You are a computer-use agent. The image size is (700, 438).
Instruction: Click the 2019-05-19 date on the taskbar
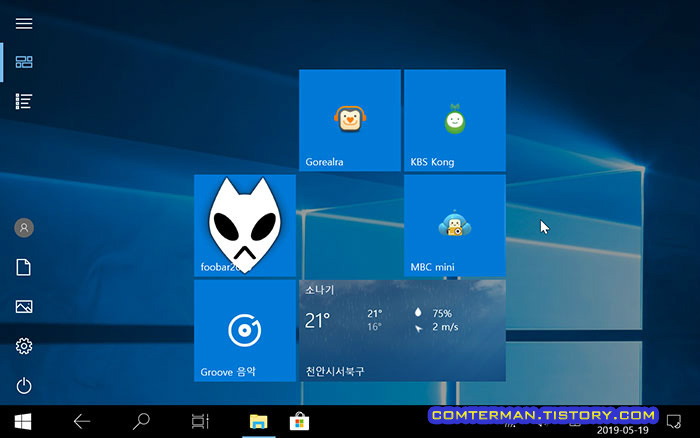pos(622,430)
